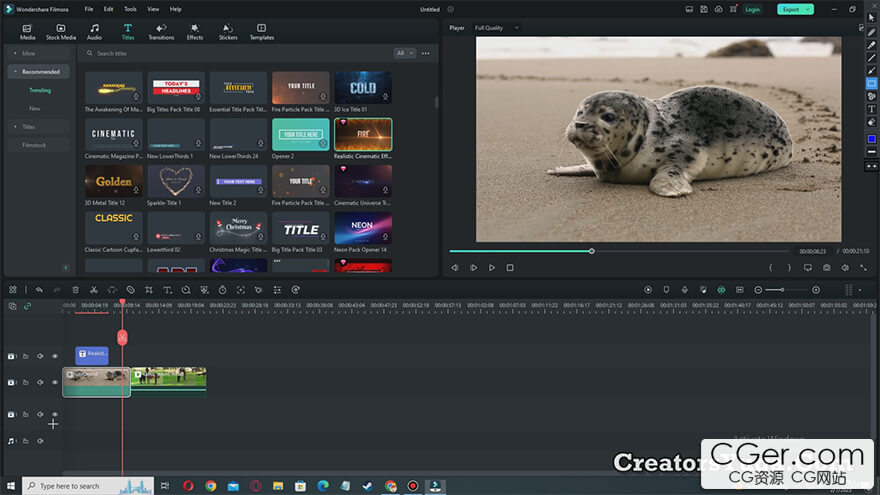
Task: Open the Full Quality playback dropdown
Action: [496, 28]
